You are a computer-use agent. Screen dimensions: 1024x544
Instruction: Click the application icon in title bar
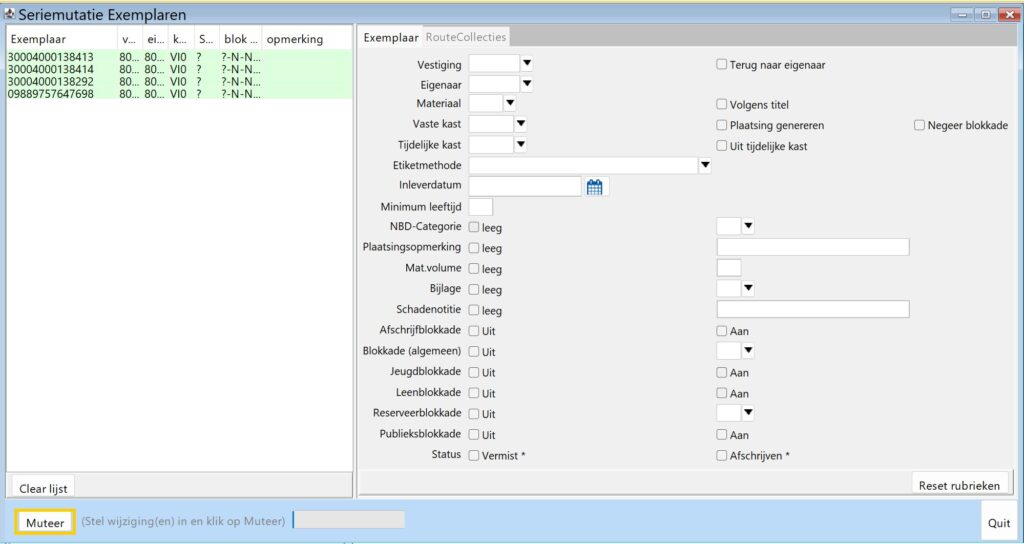pos(9,14)
